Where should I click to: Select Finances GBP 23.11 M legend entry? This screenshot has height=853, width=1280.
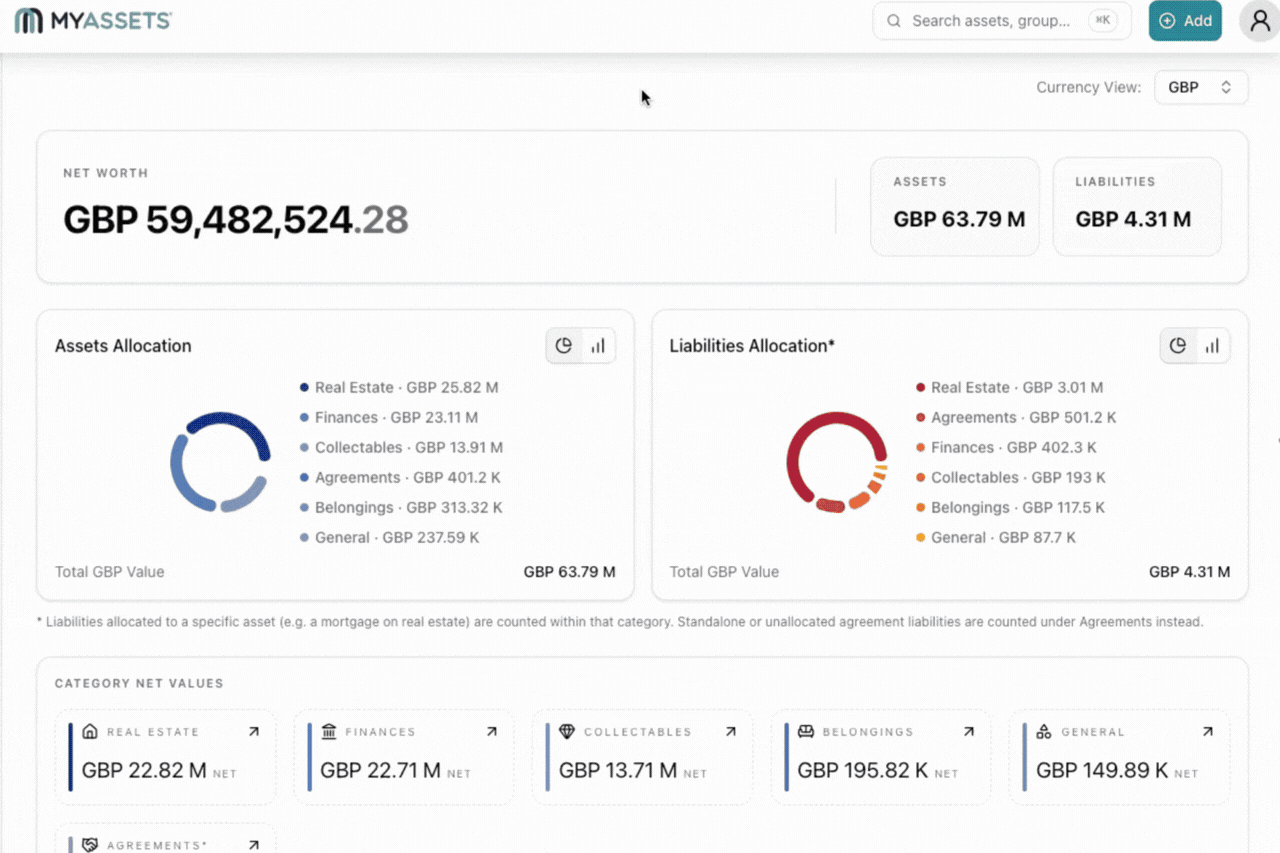(389, 418)
